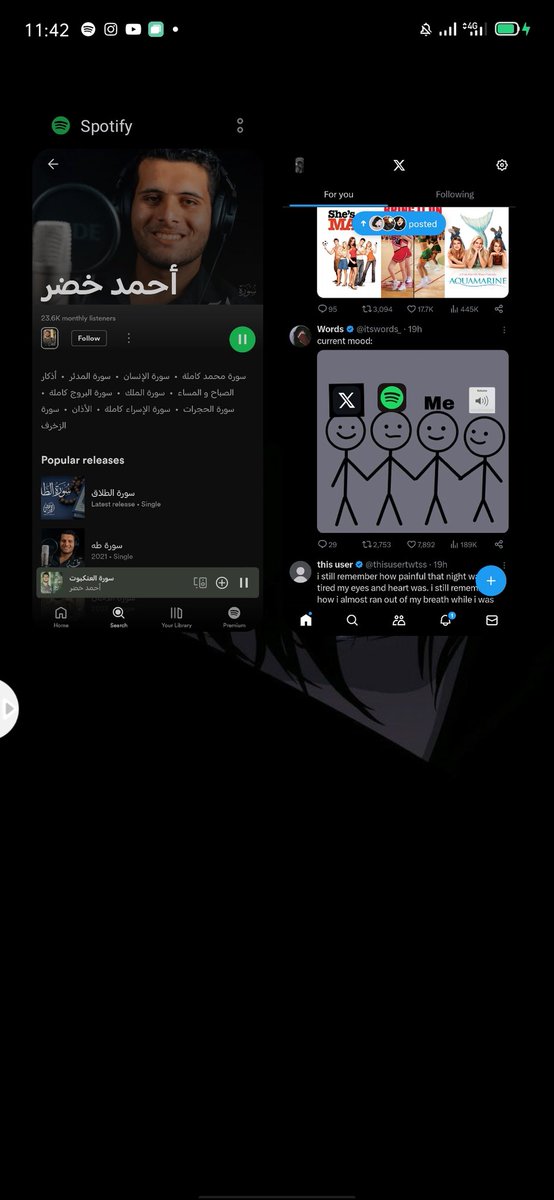Click the Follow button on artist page
This screenshot has width=554, height=1200.
pyautogui.click(x=89, y=338)
